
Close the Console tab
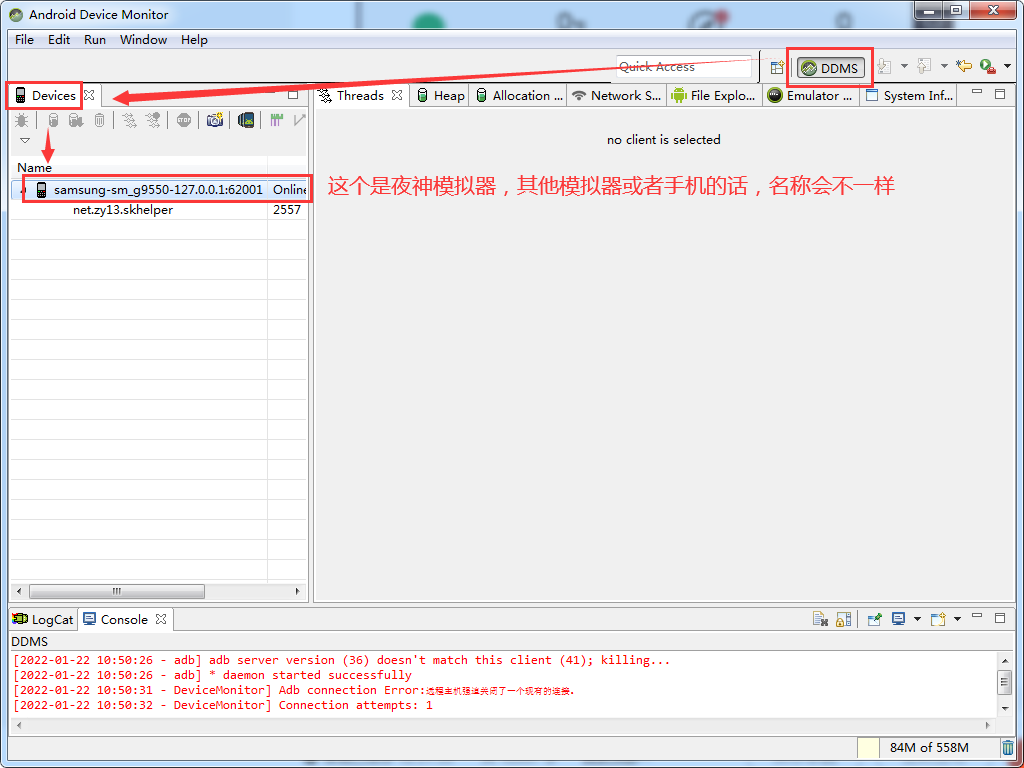point(161,619)
